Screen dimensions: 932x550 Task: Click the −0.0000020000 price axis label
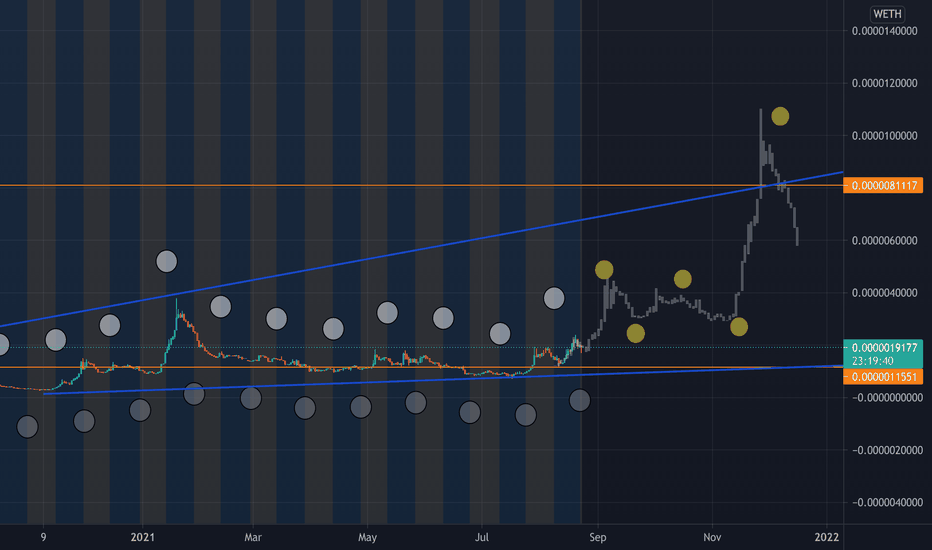pyautogui.click(x=887, y=450)
